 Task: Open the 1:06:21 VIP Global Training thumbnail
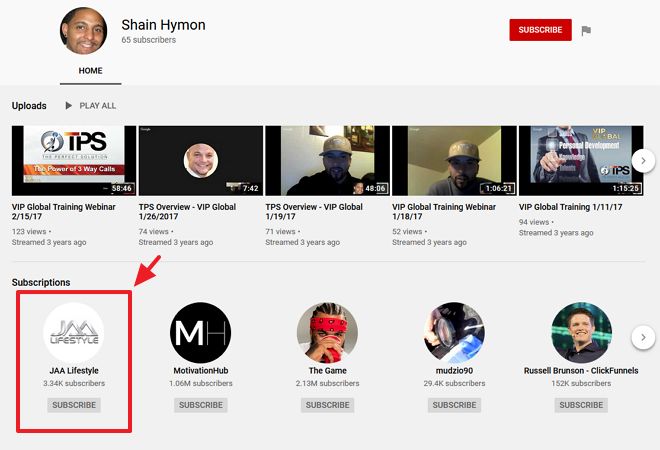[454, 160]
